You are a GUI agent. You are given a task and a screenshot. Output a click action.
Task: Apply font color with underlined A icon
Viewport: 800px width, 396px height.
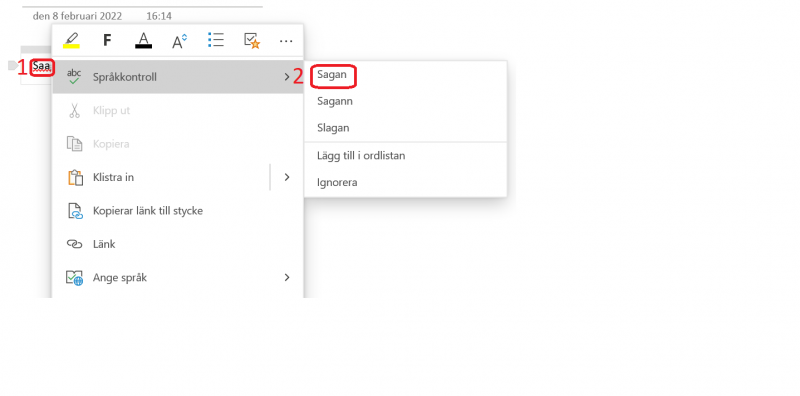pyautogui.click(x=144, y=40)
